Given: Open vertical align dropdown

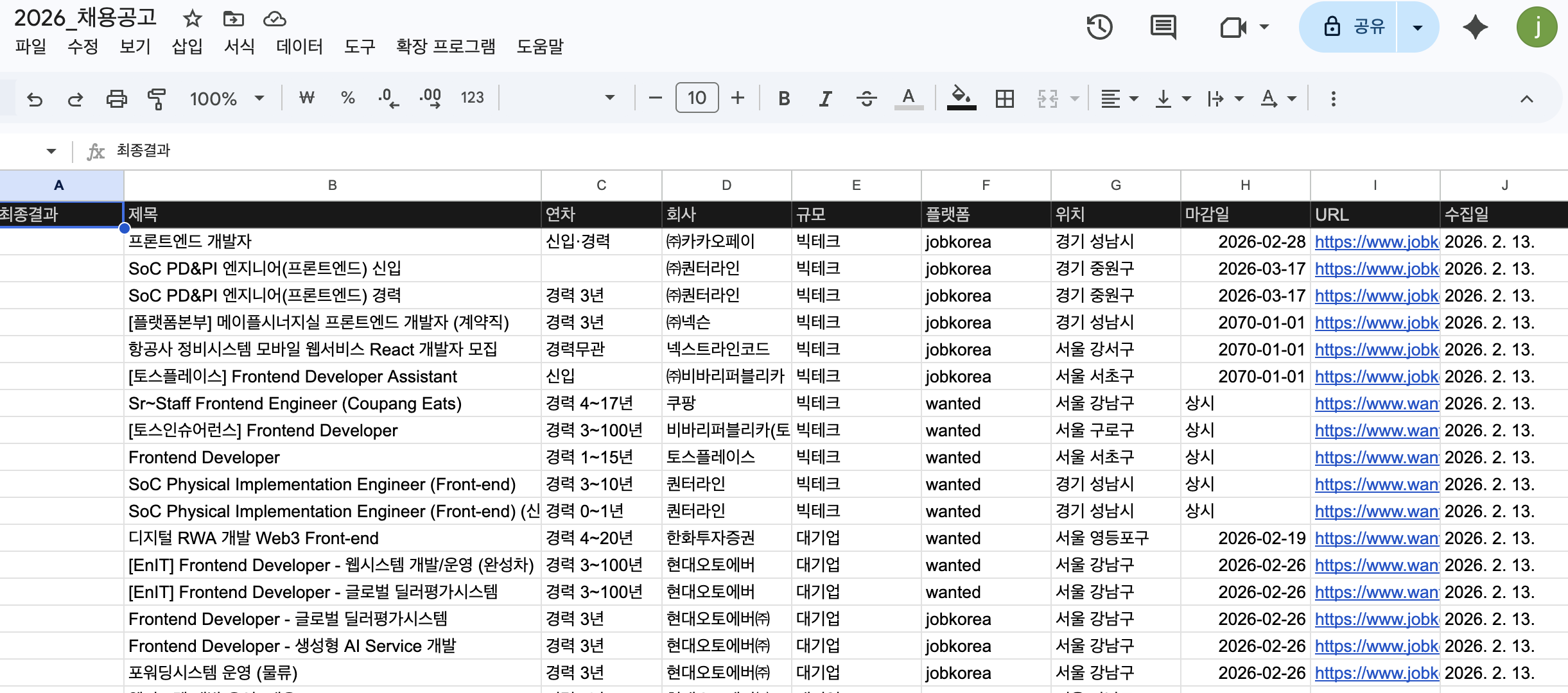Looking at the screenshot, I should (x=1172, y=99).
